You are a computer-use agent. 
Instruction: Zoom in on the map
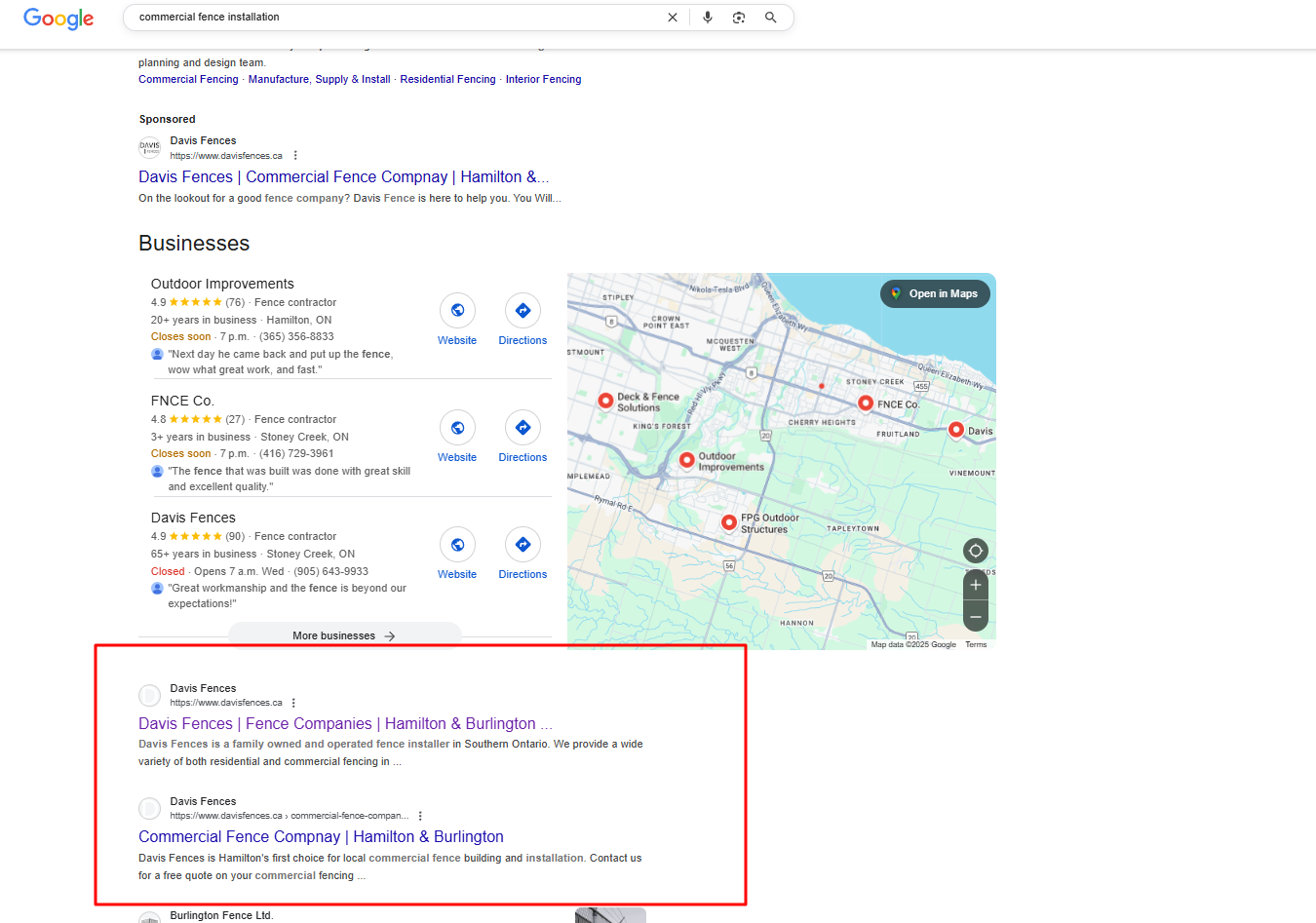click(976, 585)
